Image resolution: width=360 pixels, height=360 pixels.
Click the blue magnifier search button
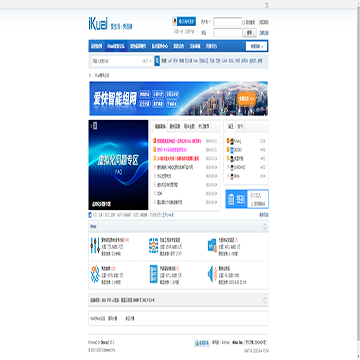pyautogui.click(x=157, y=61)
